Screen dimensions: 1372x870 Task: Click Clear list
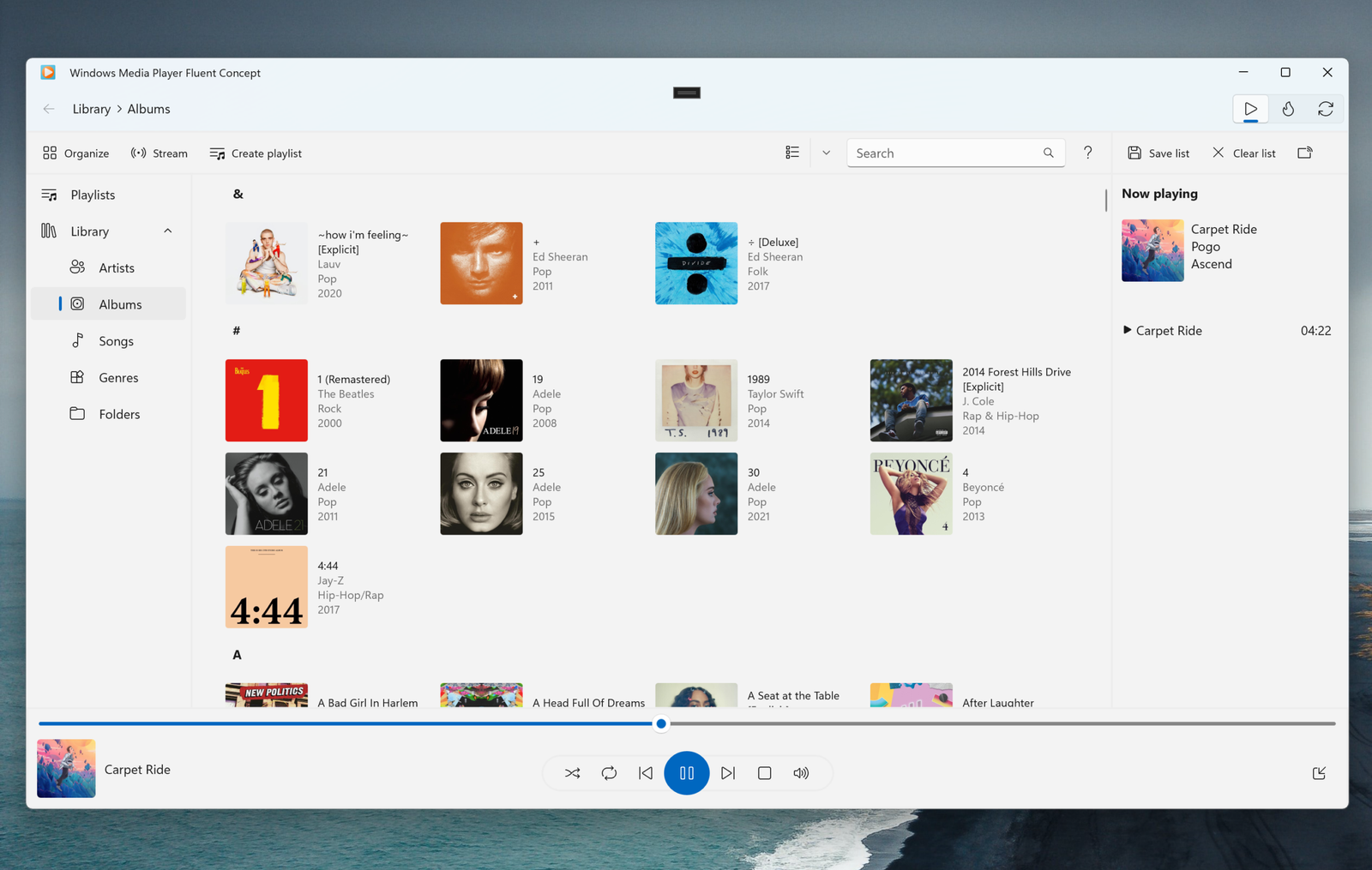[1244, 153]
